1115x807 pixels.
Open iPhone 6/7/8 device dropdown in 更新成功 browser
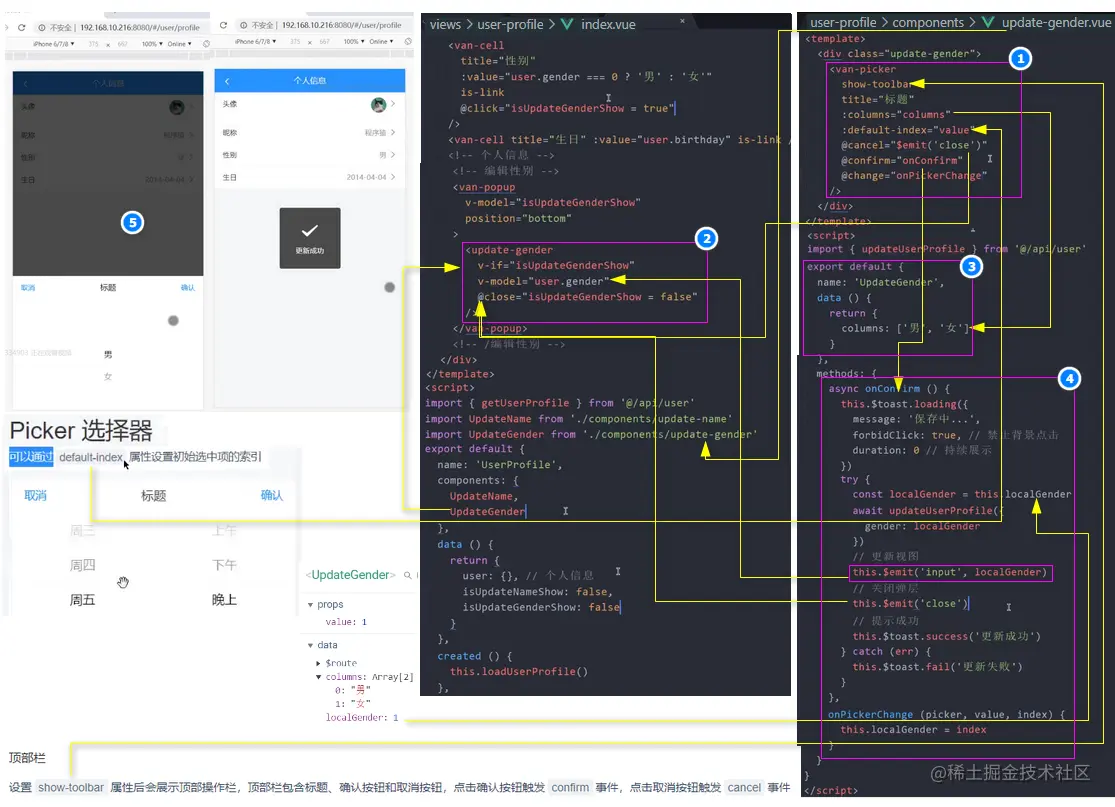coord(256,41)
